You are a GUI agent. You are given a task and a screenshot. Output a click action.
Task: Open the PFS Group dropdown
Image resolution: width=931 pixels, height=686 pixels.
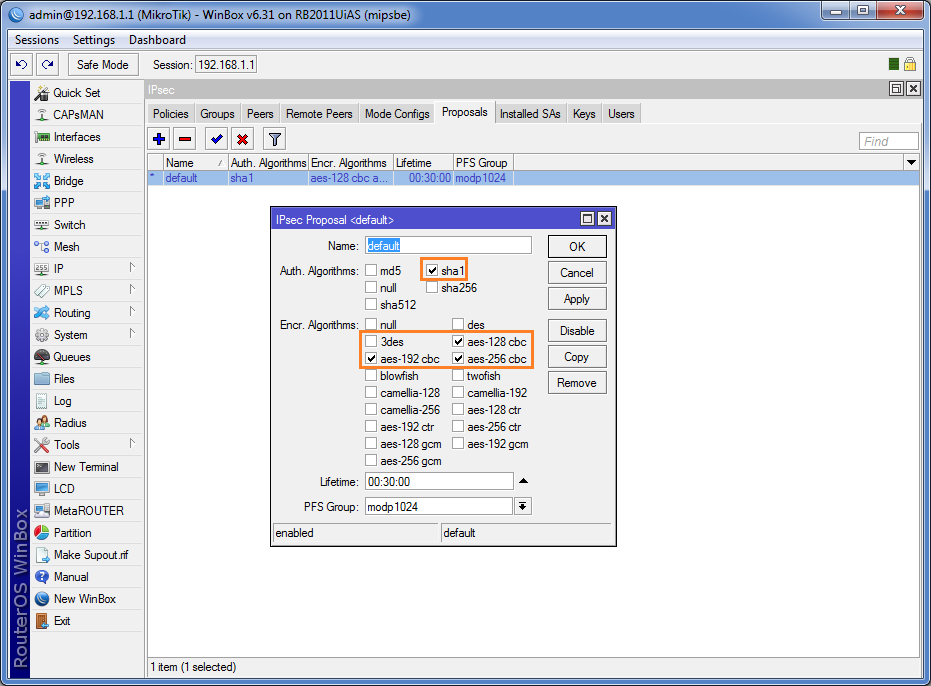coord(522,507)
